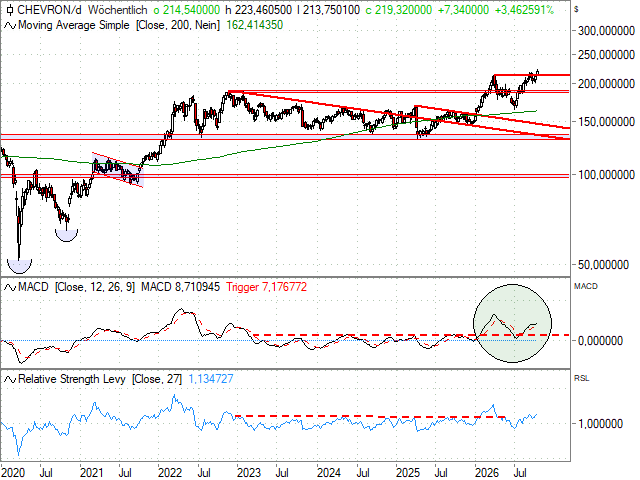Click the 2020 label on time axis
This screenshot has width=640, height=480.
(x=13, y=473)
